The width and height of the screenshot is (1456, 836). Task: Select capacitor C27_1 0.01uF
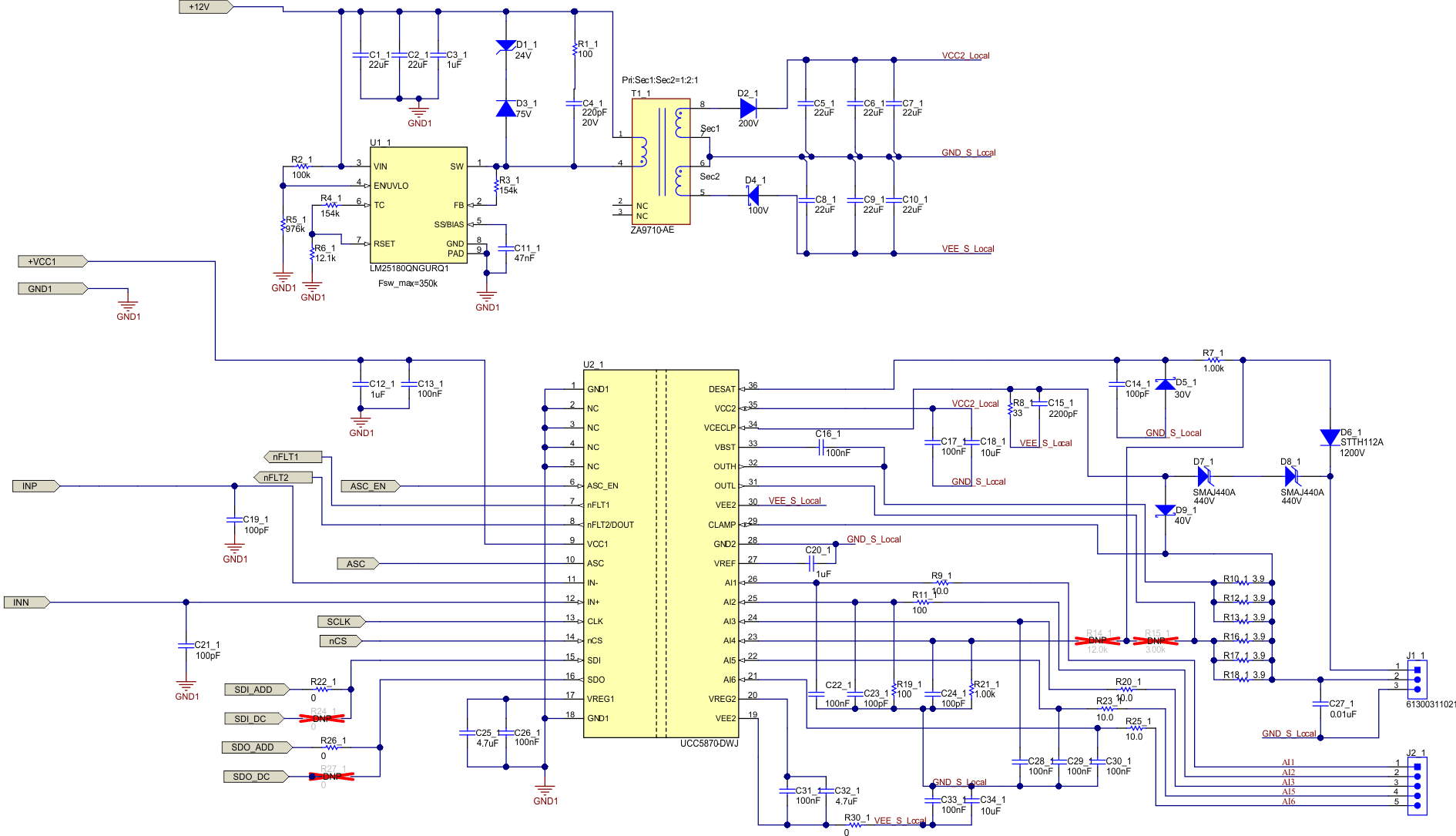[1320, 704]
